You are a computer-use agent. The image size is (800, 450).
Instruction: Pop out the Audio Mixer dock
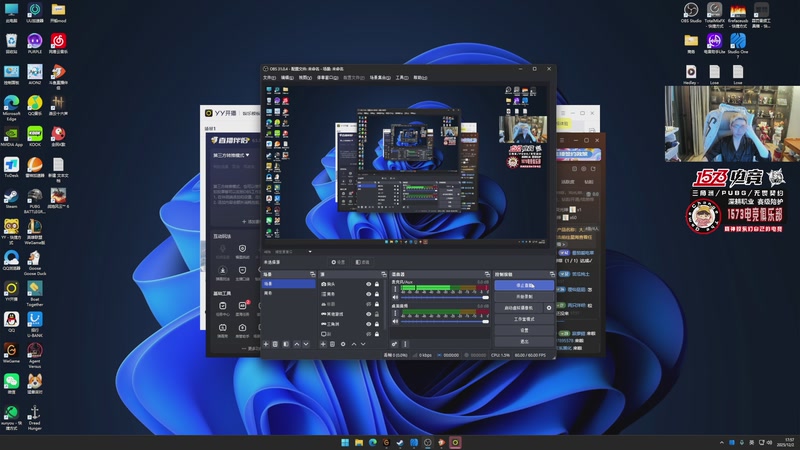[487, 274]
